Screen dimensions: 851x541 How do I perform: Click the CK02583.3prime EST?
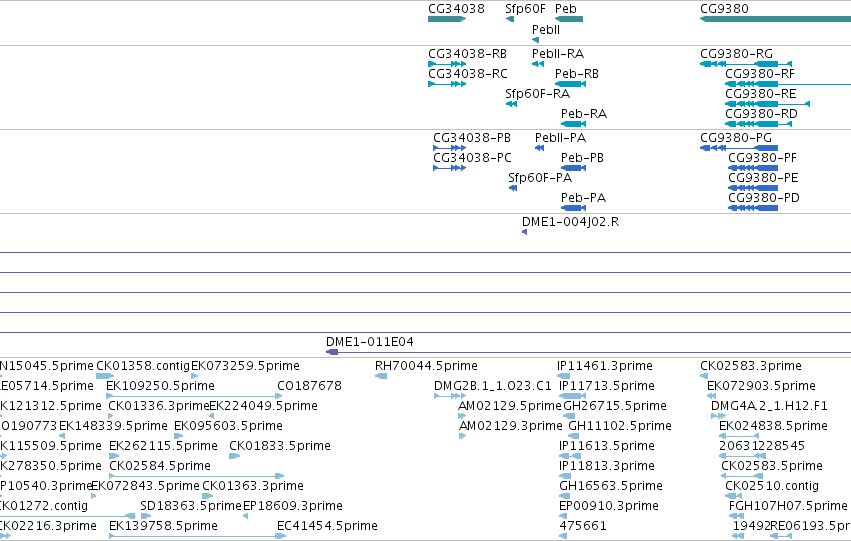click(704, 376)
